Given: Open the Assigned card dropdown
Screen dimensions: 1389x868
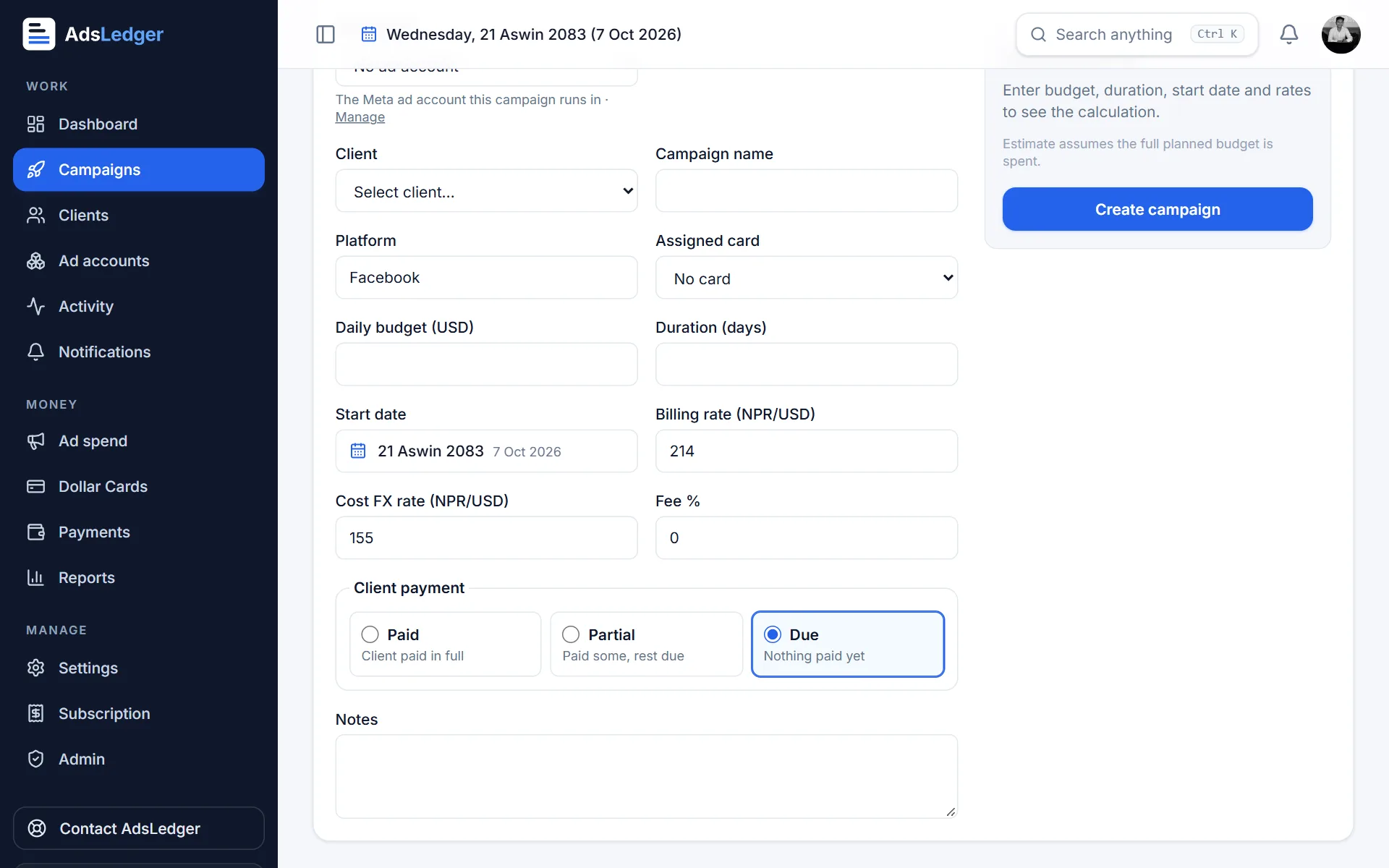Looking at the screenshot, I should pyautogui.click(x=806, y=278).
